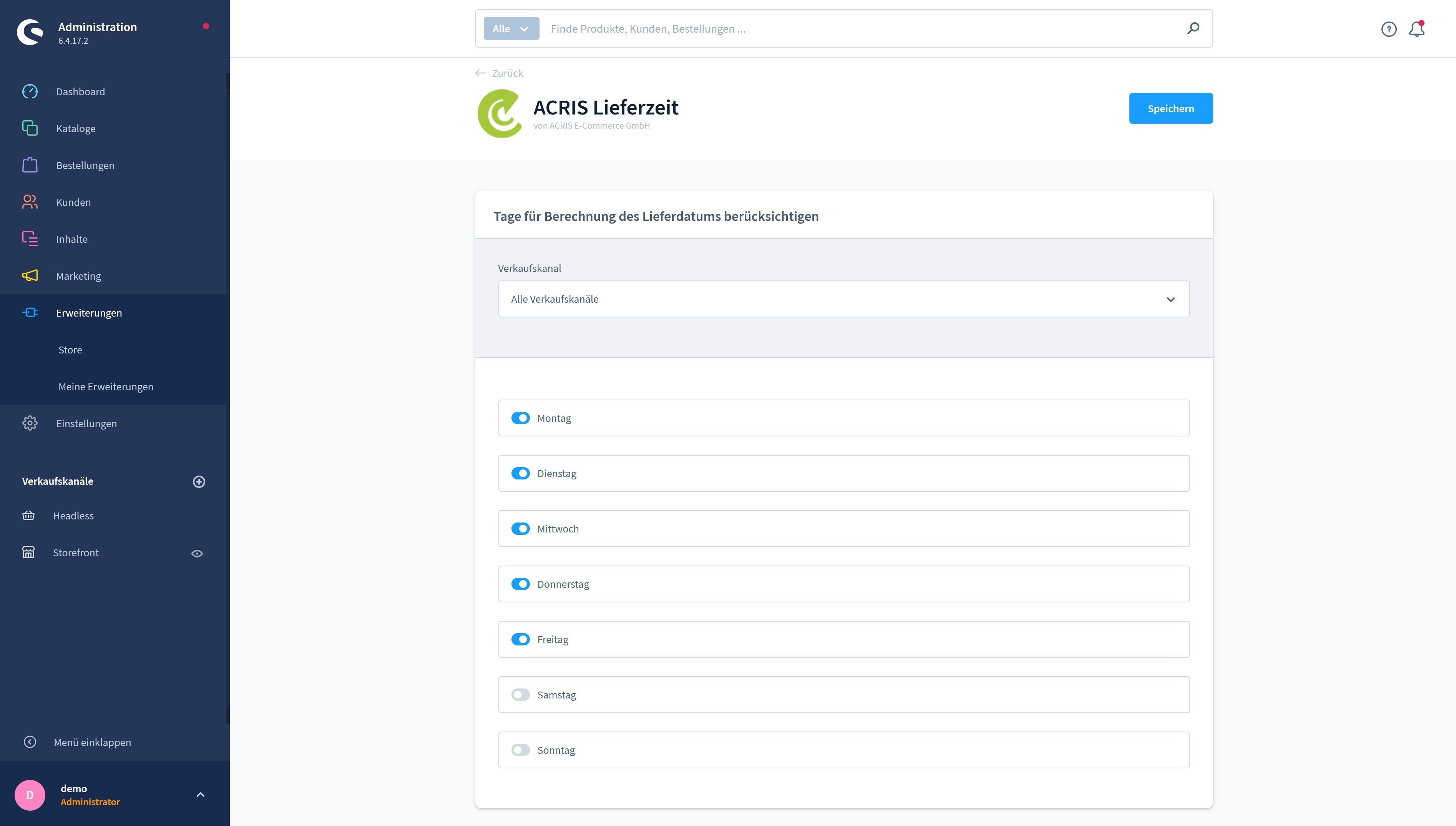The width and height of the screenshot is (1456, 826).
Task: Click the Menü einklappen arrow icon
Action: click(x=30, y=742)
